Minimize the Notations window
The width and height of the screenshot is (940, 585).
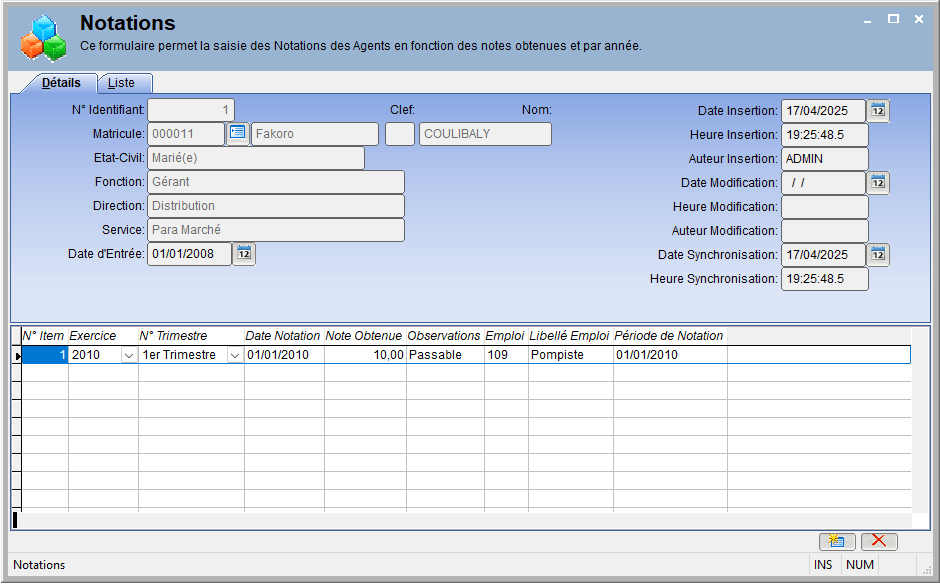point(867,20)
